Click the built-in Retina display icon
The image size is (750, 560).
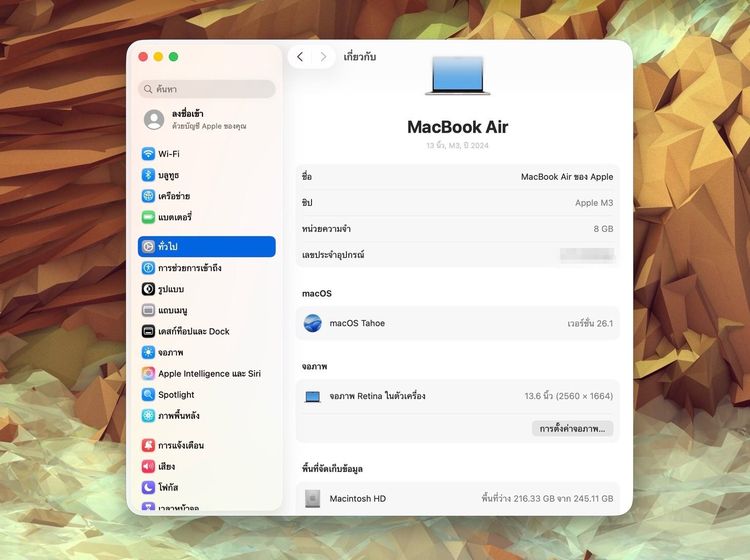(313, 396)
